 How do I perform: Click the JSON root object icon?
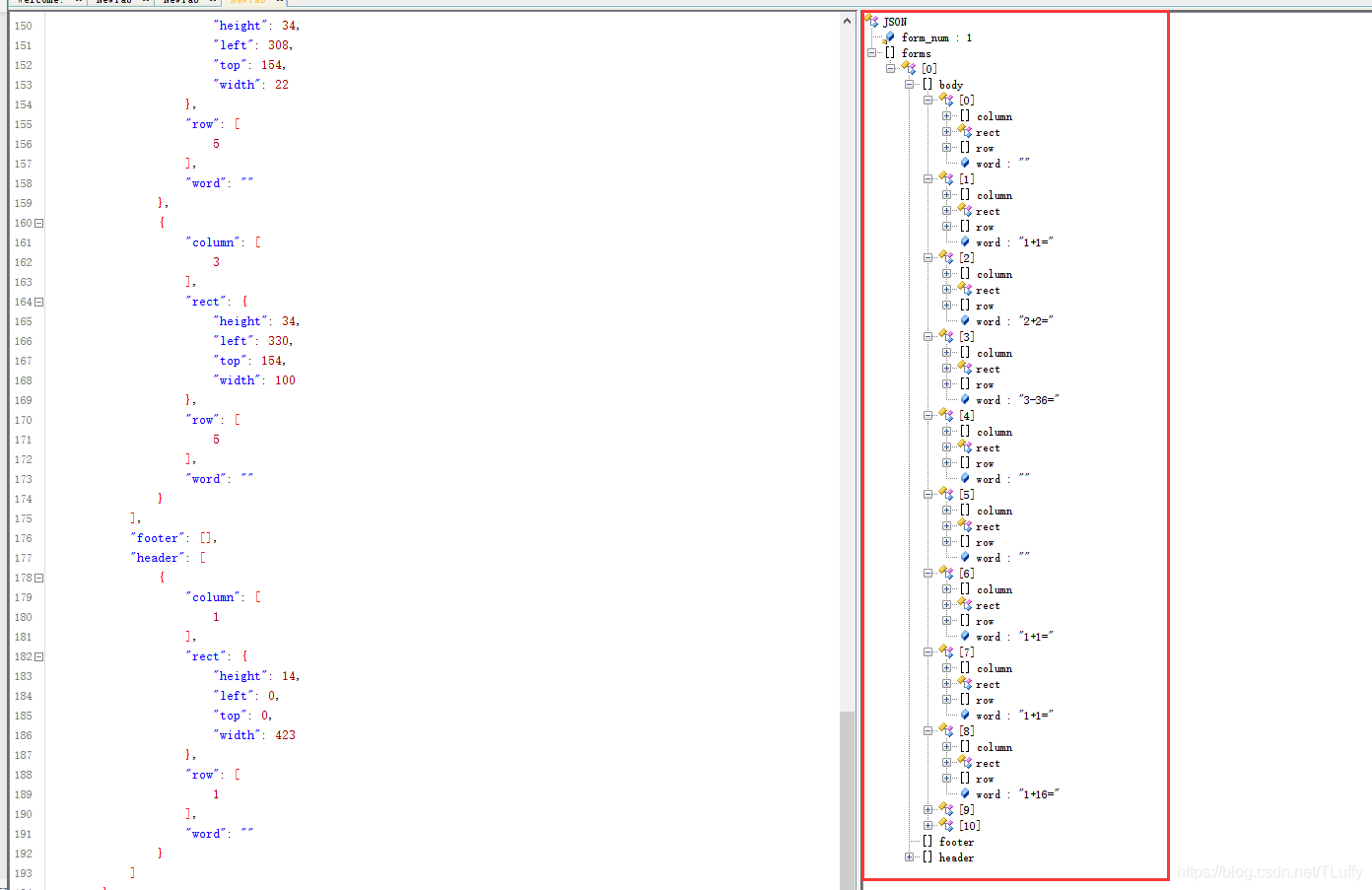coord(870,21)
